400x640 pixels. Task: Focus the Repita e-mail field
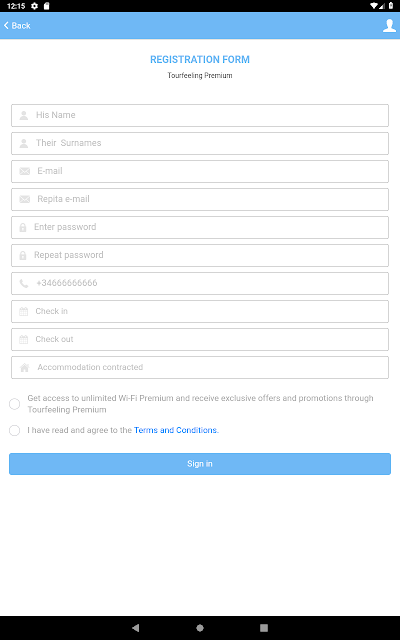pyautogui.click(x=200, y=199)
